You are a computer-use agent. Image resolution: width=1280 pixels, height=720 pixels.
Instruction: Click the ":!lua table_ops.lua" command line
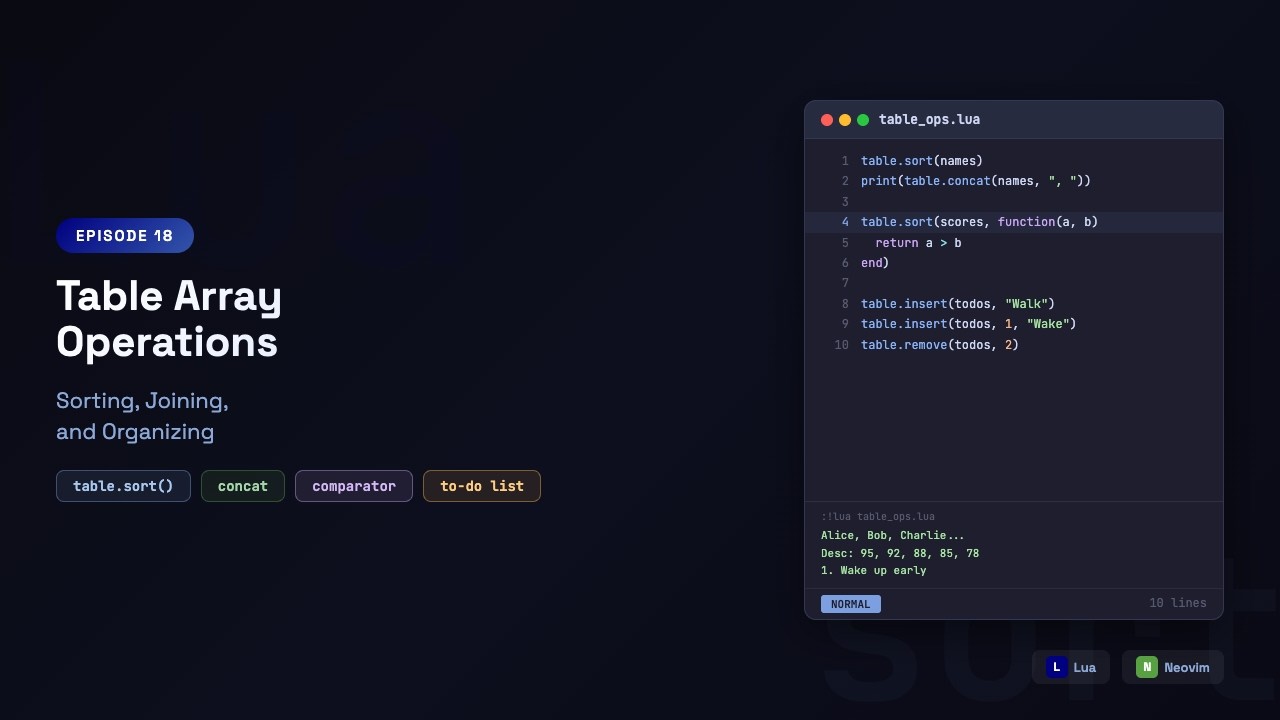point(878,517)
